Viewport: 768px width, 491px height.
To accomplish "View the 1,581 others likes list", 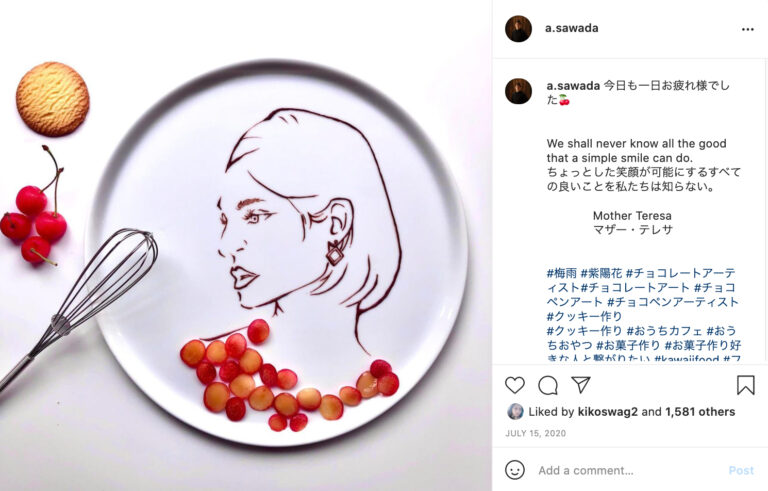I will (x=700, y=412).
